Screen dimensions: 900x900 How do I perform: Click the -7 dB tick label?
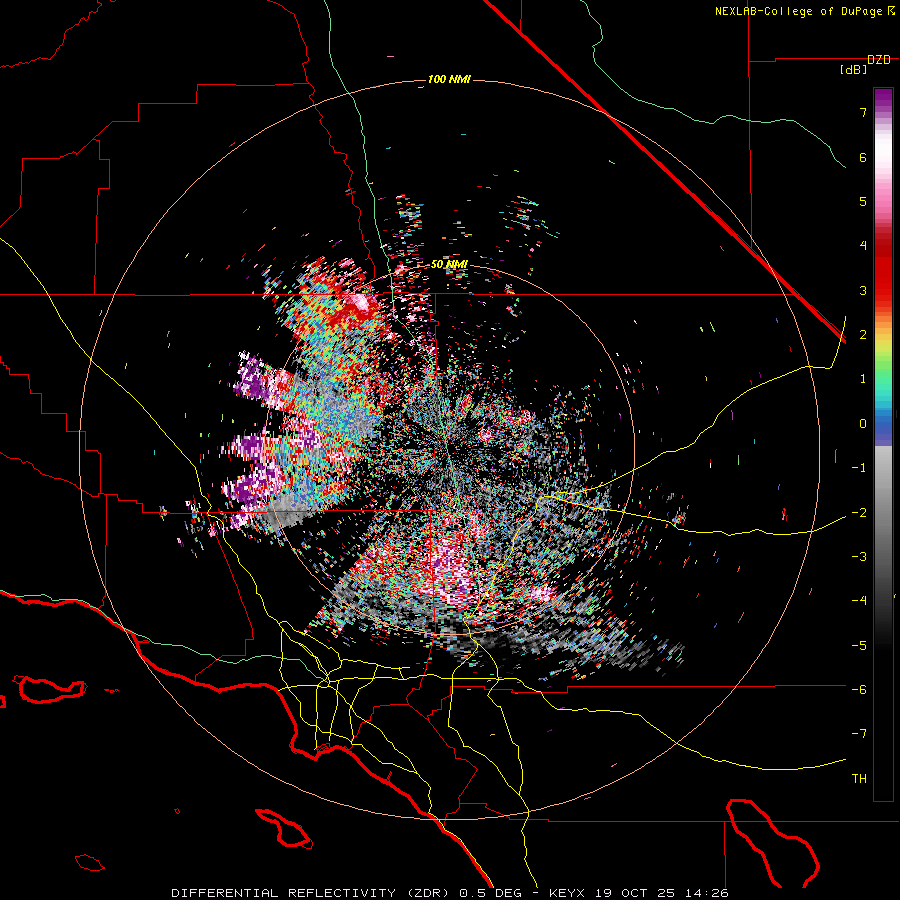859,734
